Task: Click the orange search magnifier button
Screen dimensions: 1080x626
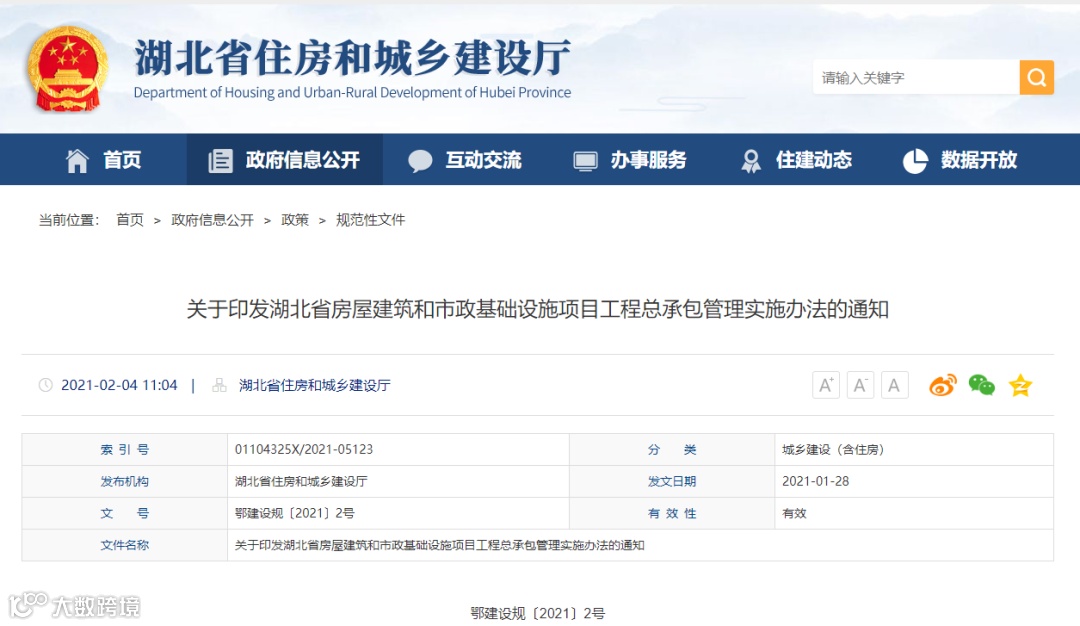Action: (1037, 77)
